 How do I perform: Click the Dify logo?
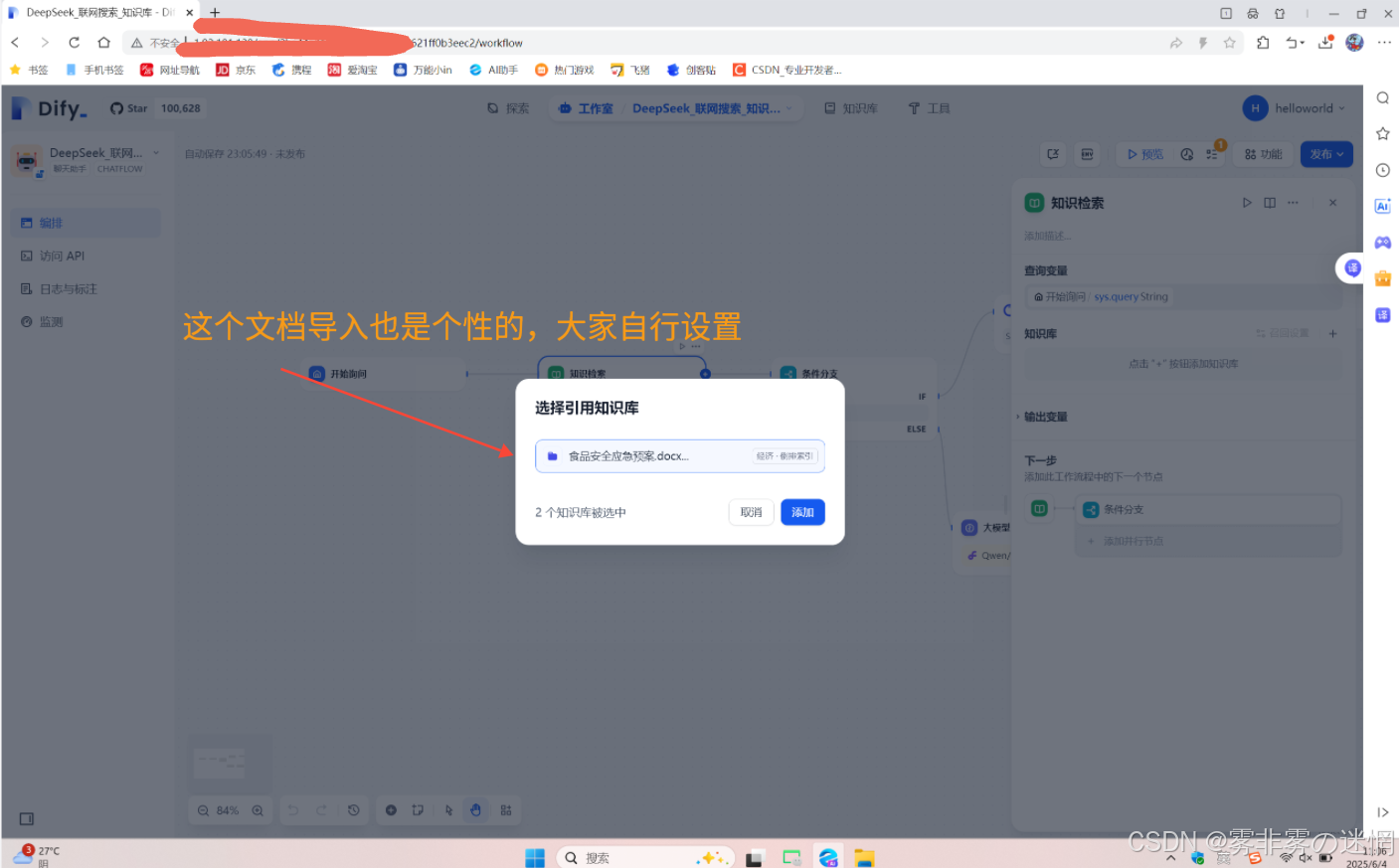pyautogui.click(x=50, y=108)
